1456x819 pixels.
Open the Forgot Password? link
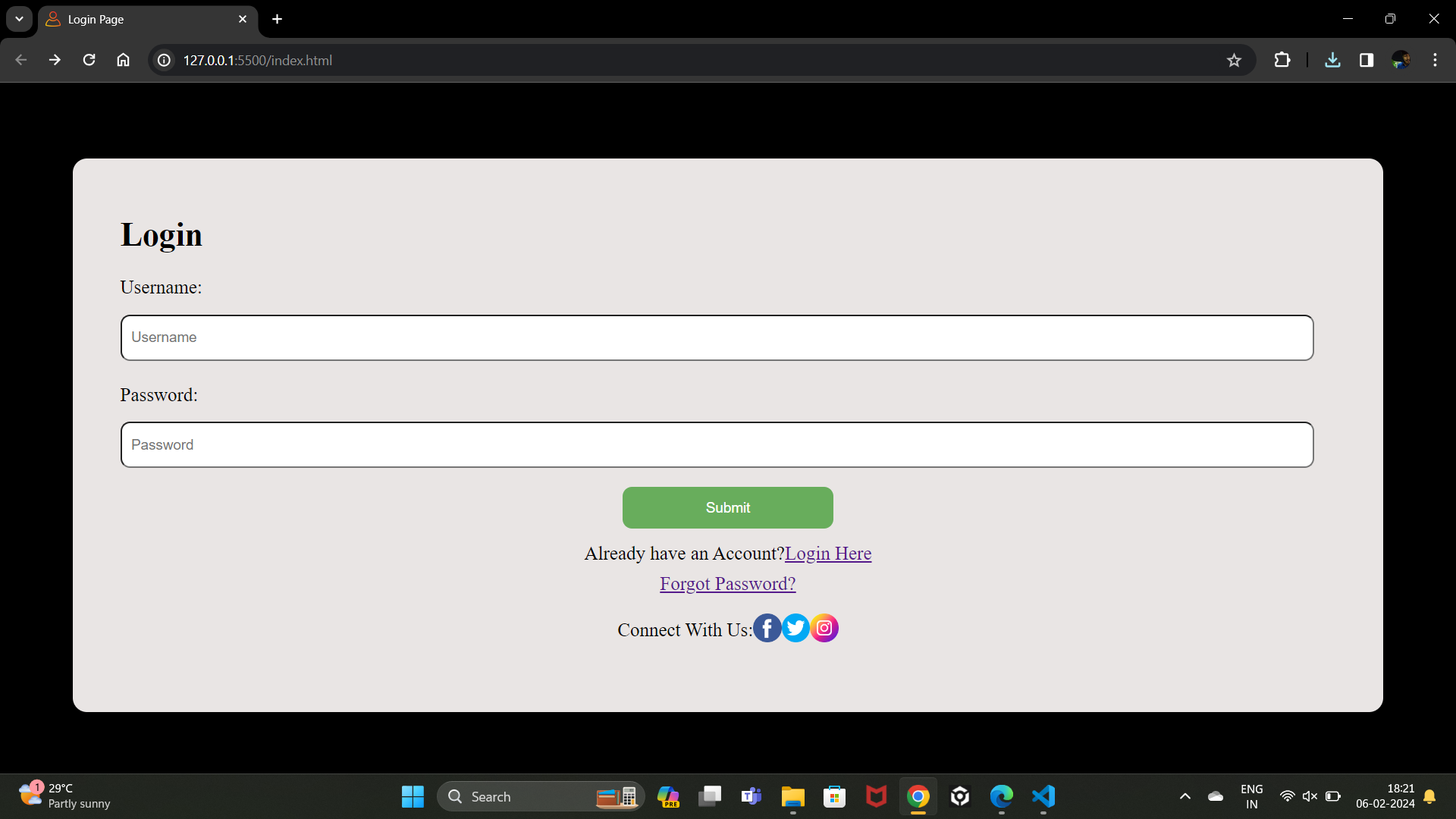pos(728,584)
